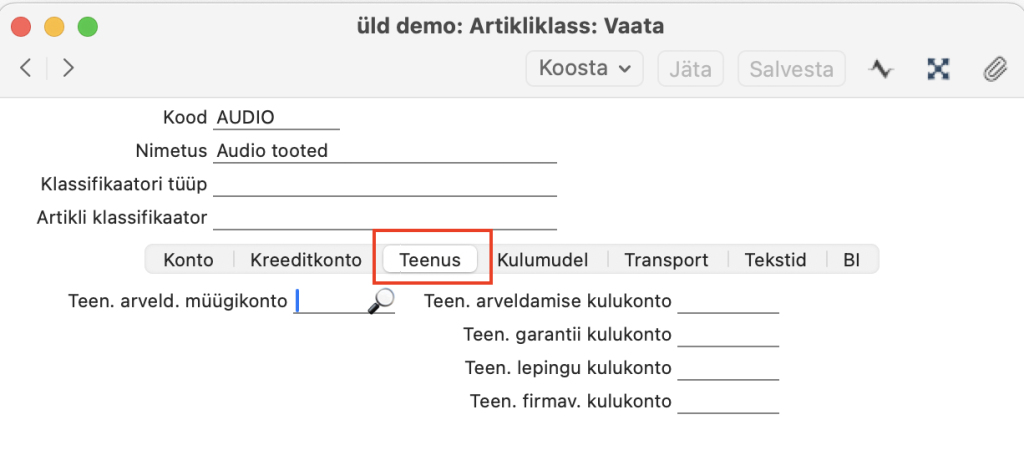Screen dimensions: 1024x450
Task: Switch to the Konto tab
Action: [x=189, y=260]
